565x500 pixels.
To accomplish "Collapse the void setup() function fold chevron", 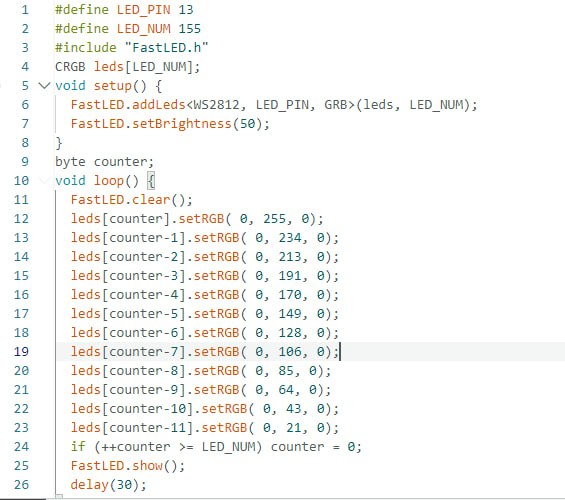I will (44, 86).
